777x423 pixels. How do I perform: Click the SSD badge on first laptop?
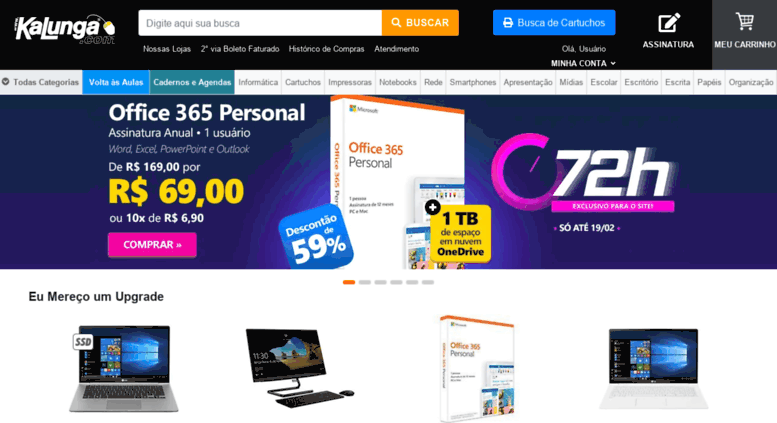point(83,342)
